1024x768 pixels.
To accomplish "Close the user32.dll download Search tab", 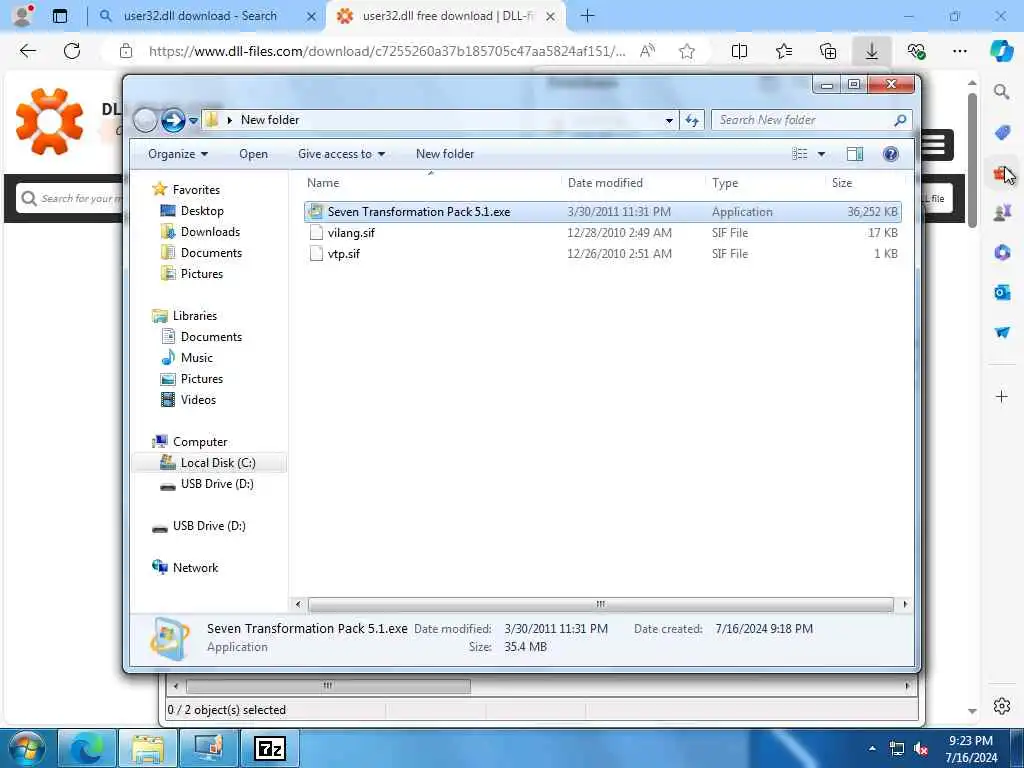I will pos(312,16).
